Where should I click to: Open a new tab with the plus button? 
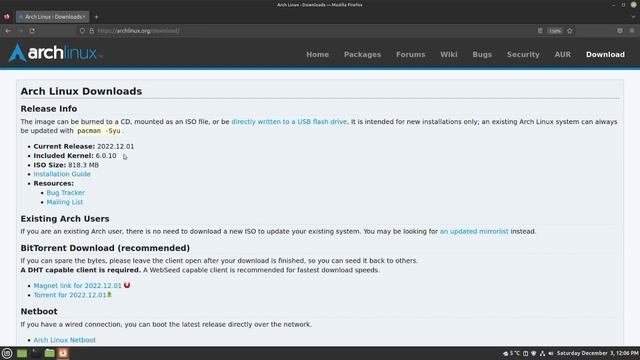pyautogui.click(x=96, y=17)
